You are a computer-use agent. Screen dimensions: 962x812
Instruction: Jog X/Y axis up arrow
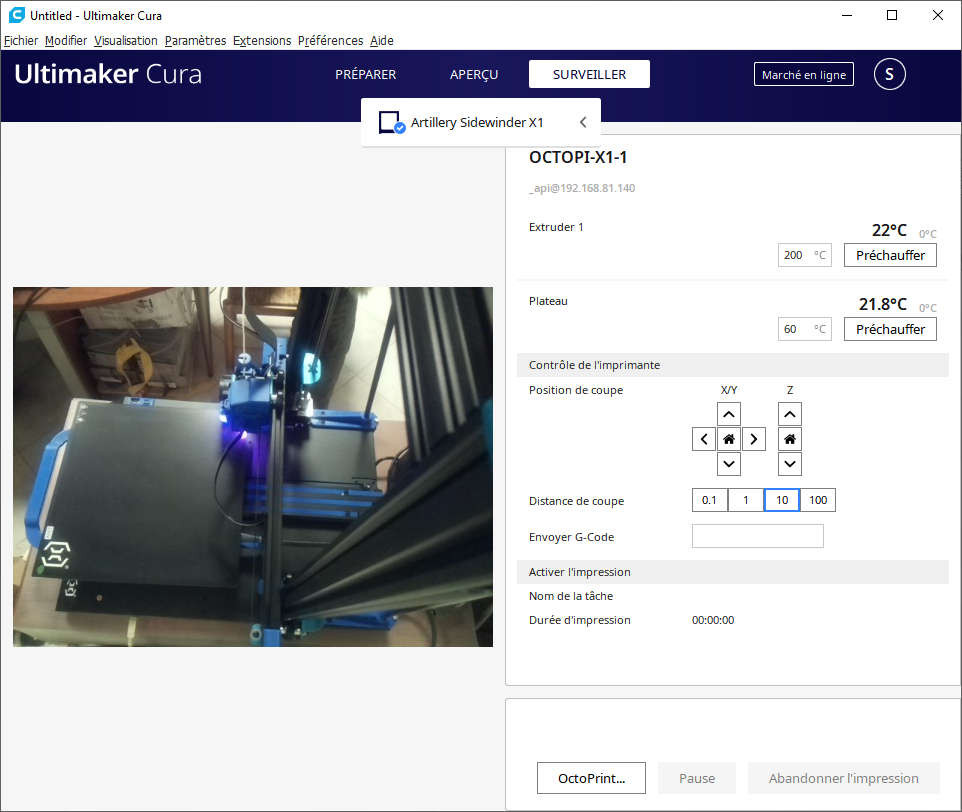pyautogui.click(x=728, y=415)
